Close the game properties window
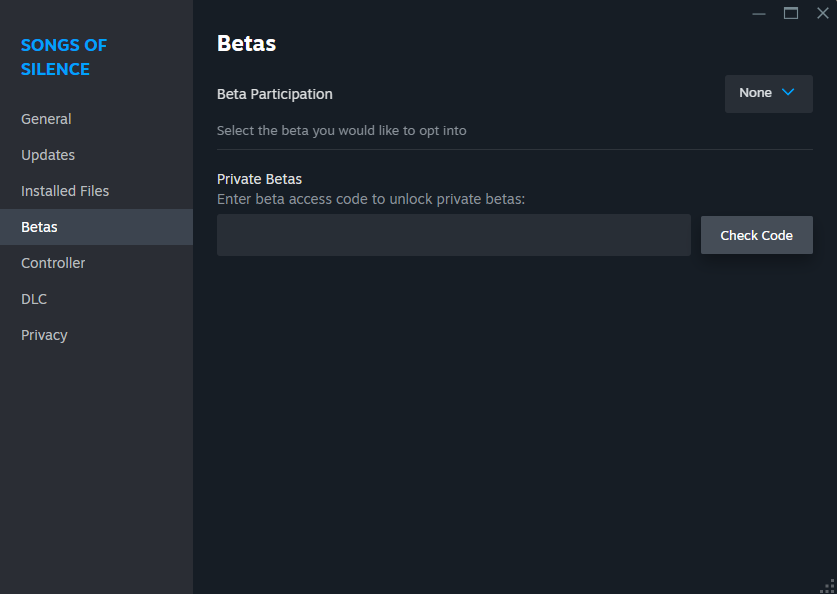837x594 pixels. coord(823,13)
